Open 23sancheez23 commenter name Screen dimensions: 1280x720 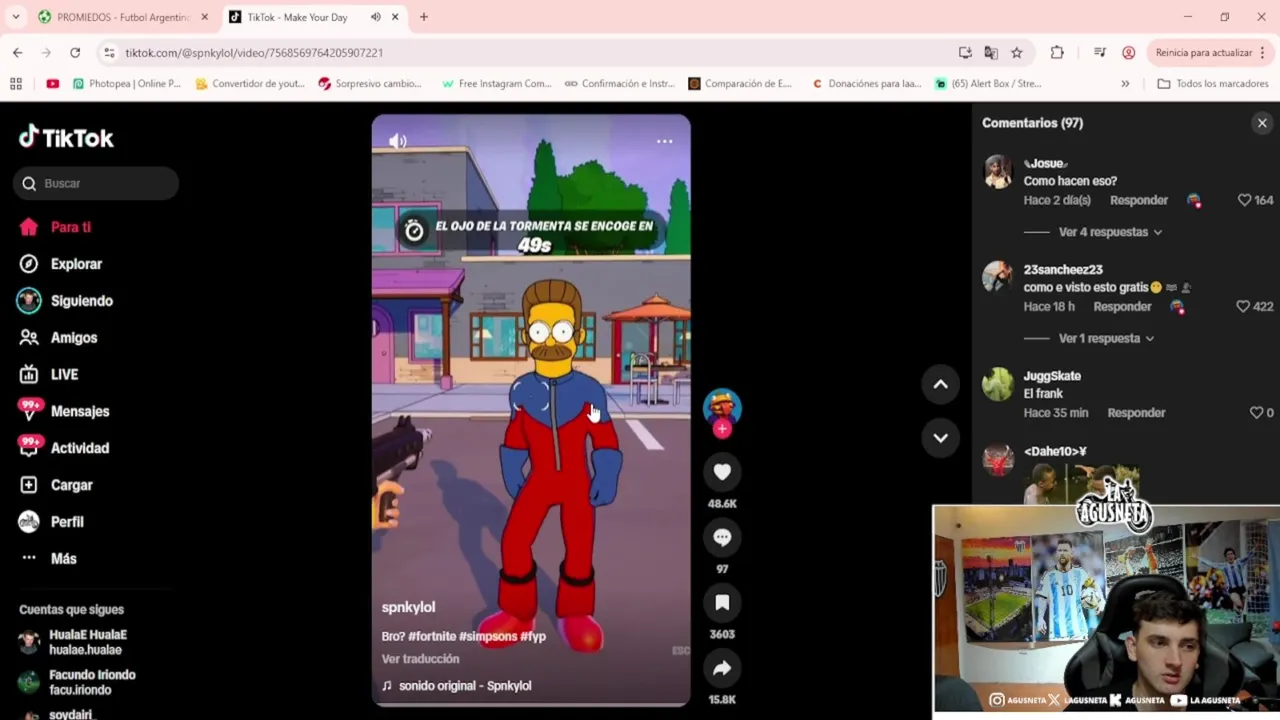pyautogui.click(x=1062, y=270)
